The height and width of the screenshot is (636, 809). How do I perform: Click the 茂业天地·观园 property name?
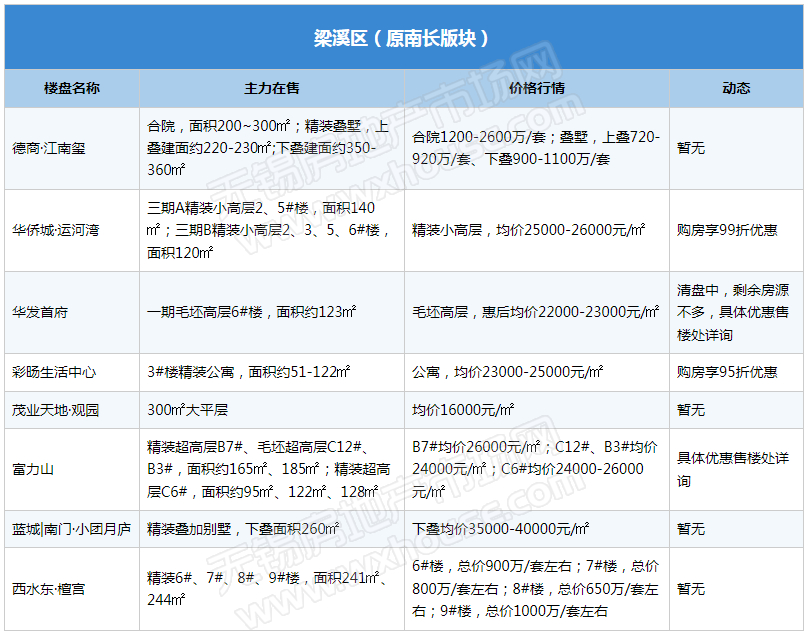(x=56, y=410)
